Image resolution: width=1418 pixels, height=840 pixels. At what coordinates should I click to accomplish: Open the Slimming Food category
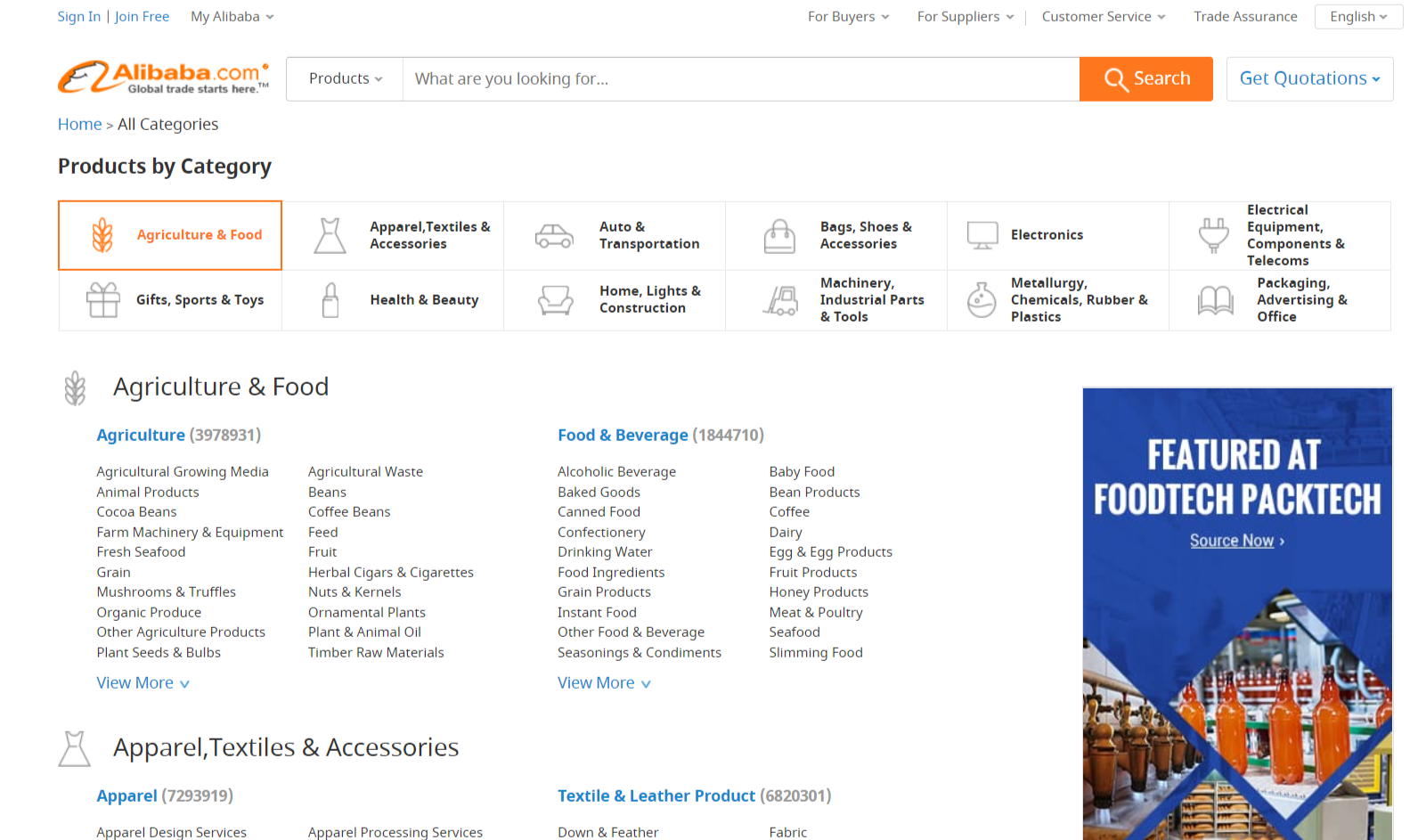point(816,653)
